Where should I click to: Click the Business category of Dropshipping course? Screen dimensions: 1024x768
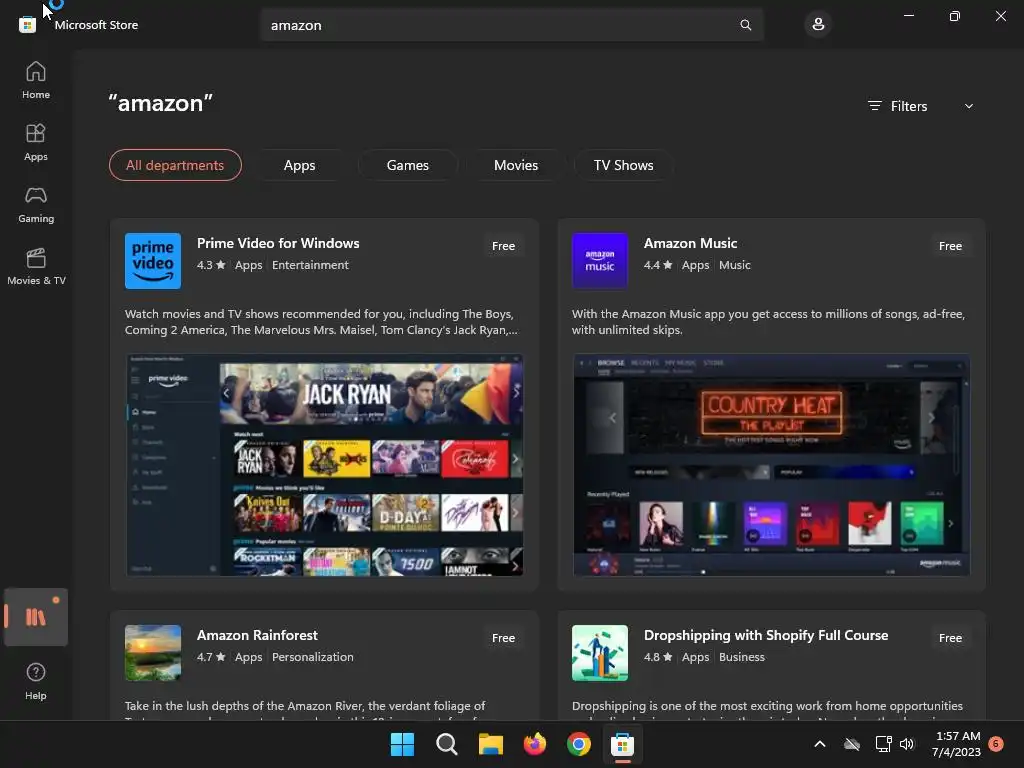click(742, 657)
